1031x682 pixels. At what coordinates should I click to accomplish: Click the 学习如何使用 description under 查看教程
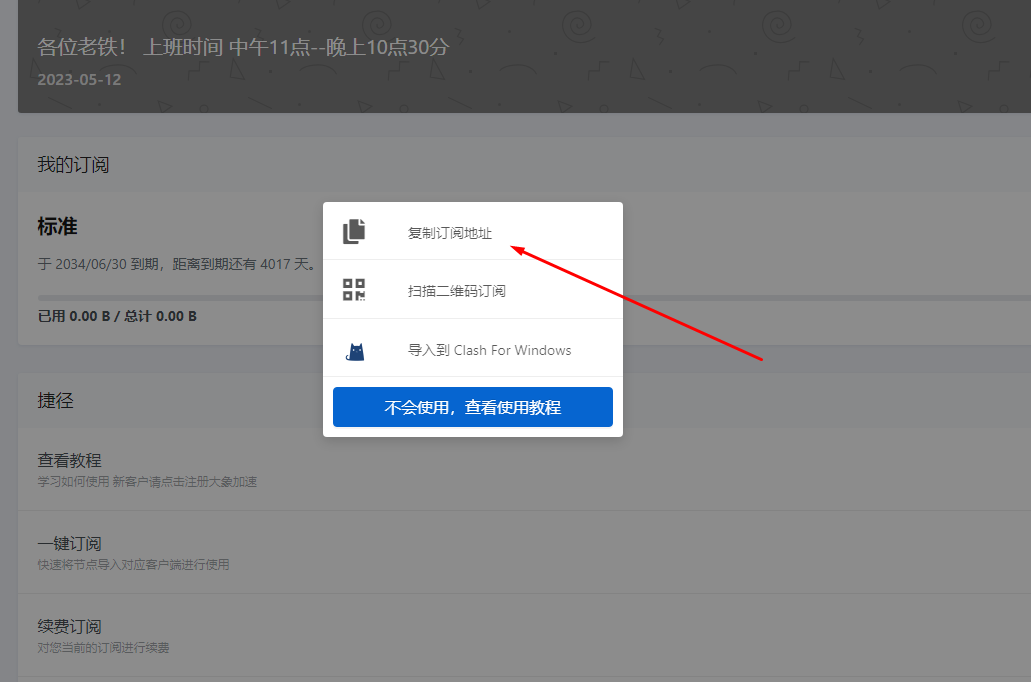(x=147, y=482)
